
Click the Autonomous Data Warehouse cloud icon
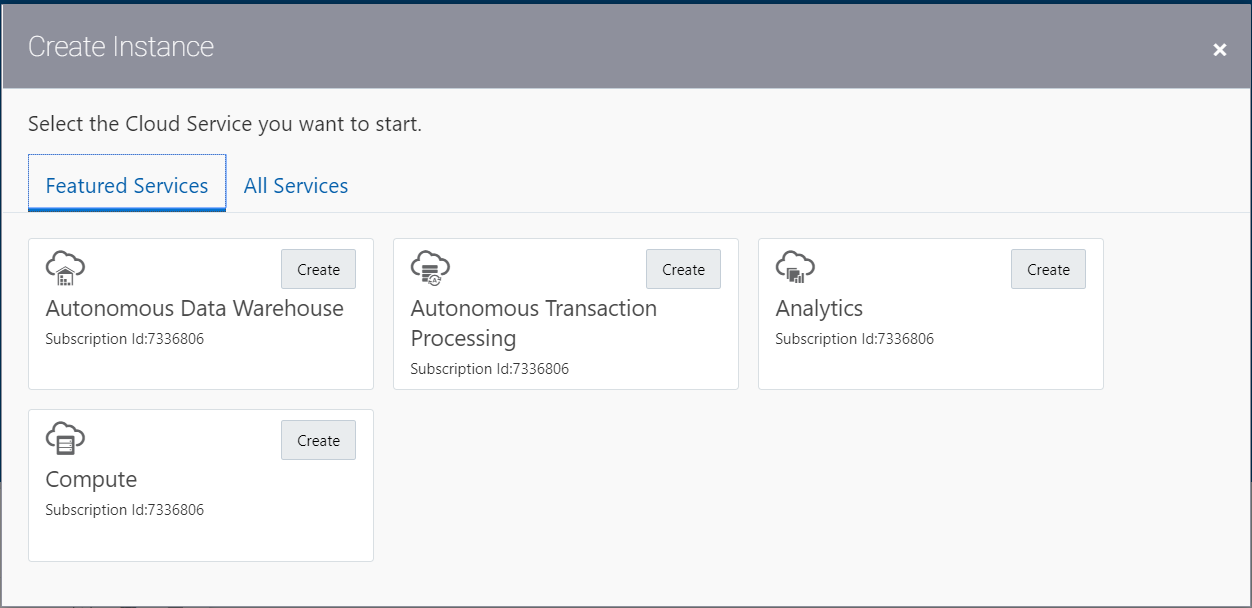coord(64,266)
